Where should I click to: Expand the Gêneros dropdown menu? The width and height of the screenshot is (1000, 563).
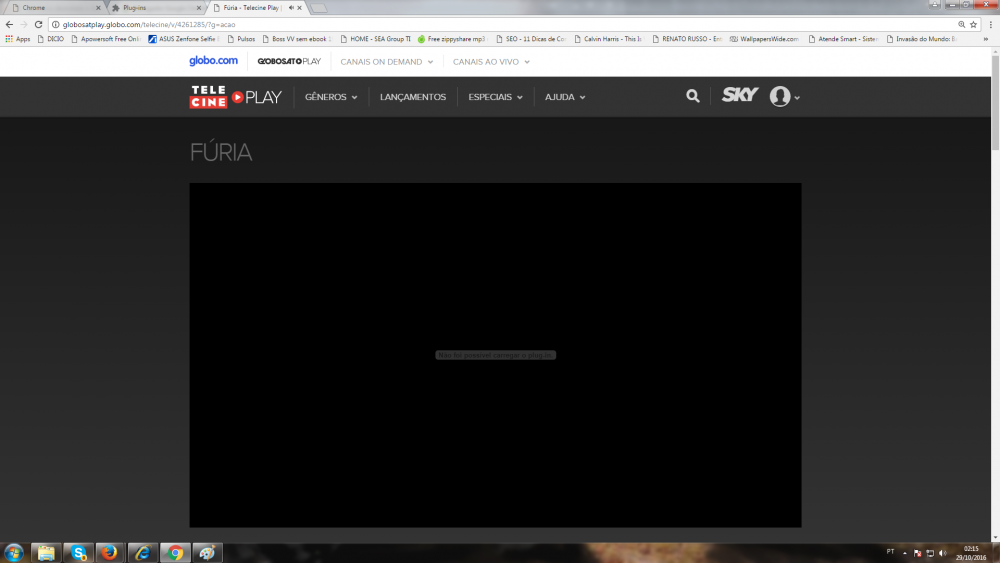pyautogui.click(x=331, y=97)
